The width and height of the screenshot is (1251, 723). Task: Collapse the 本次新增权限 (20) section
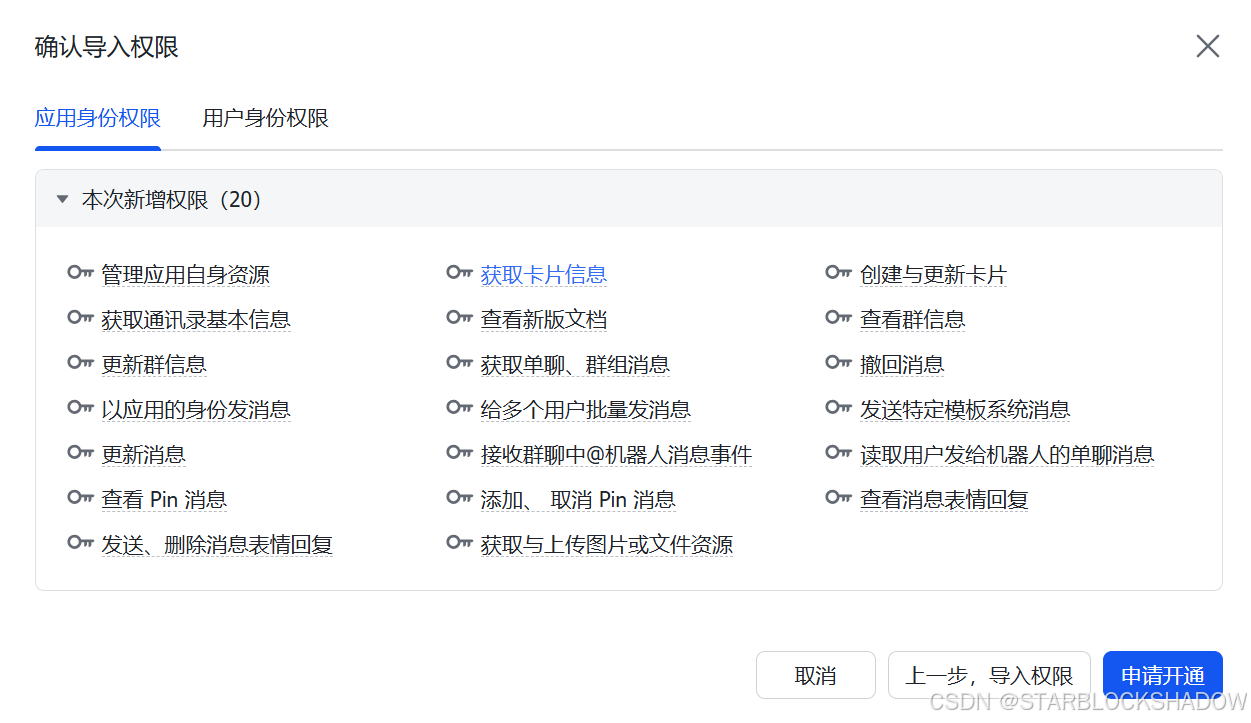pos(62,198)
